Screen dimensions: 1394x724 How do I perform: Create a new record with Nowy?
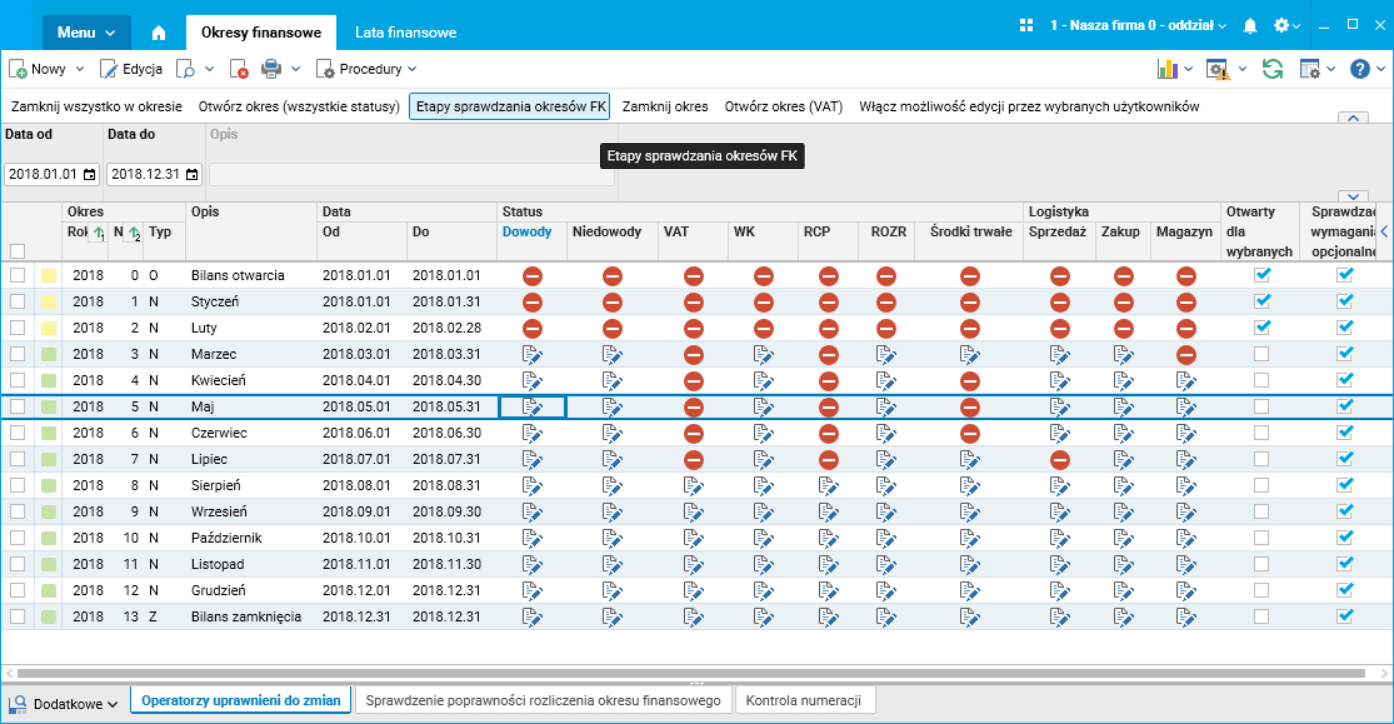[38, 69]
